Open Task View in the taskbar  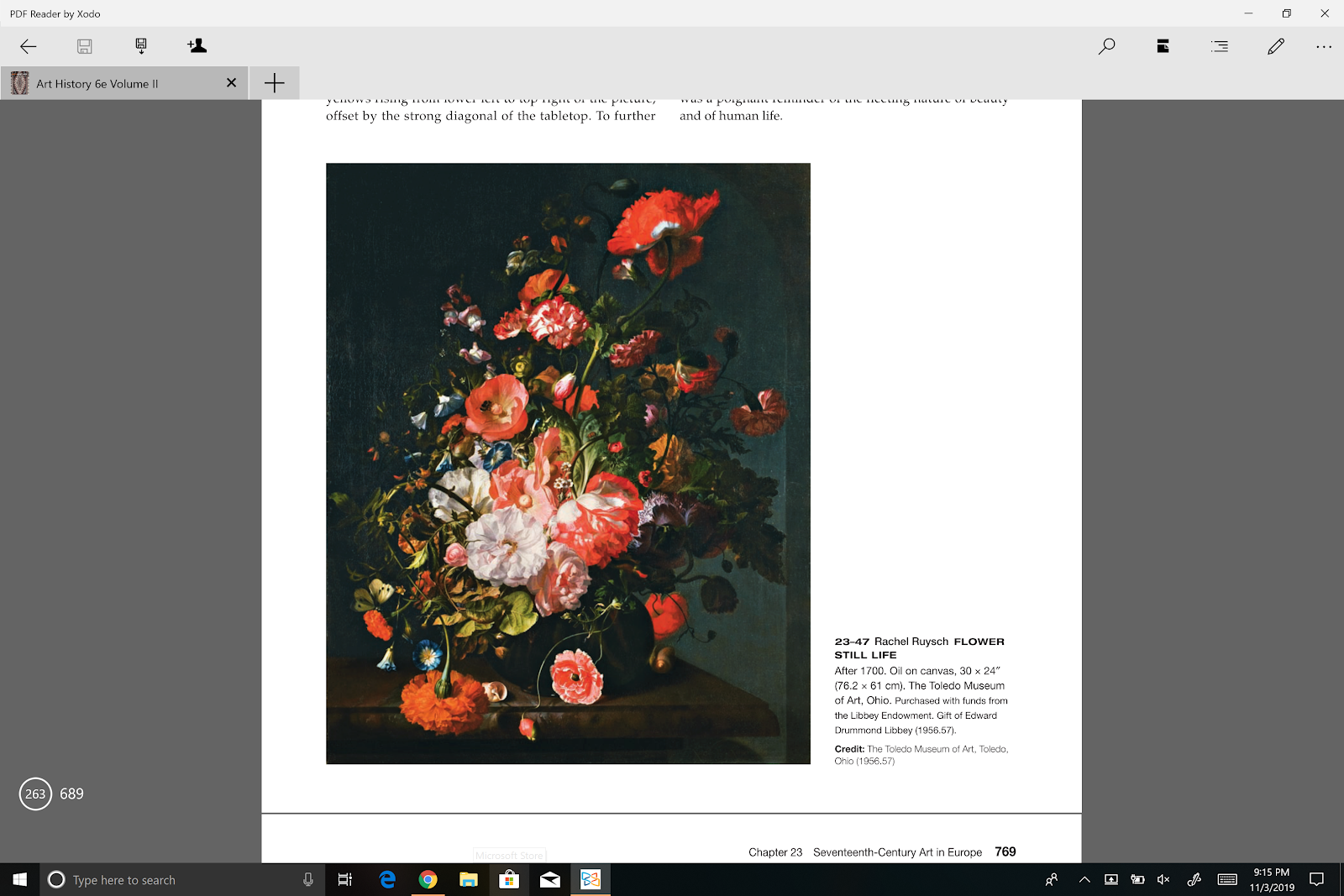click(x=344, y=879)
